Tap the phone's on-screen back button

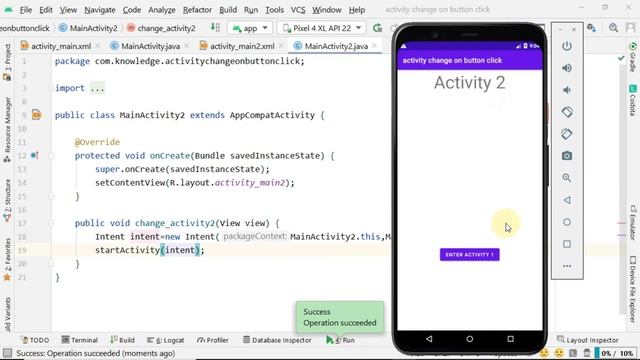click(429, 339)
